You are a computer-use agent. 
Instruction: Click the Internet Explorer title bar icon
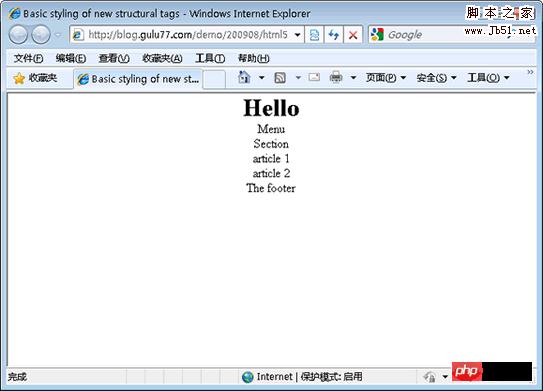coord(15,14)
